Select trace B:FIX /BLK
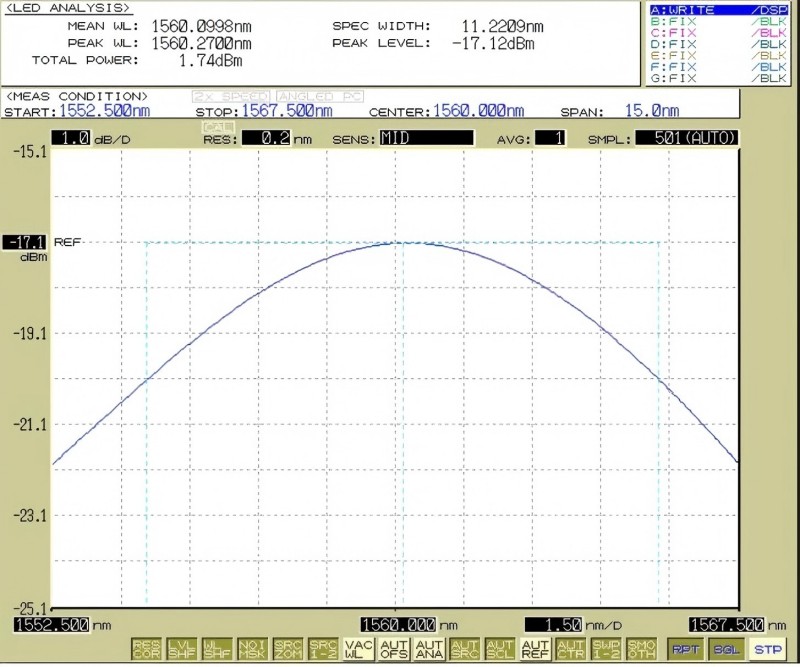This screenshot has height=667, width=800. coord(718,22)
